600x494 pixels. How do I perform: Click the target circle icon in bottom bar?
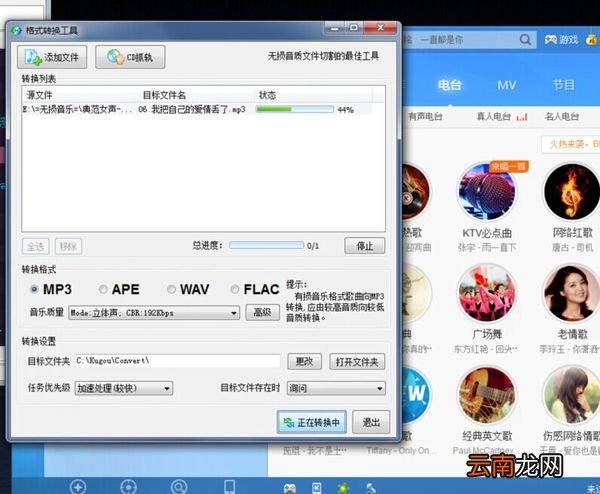pos(128,487)
